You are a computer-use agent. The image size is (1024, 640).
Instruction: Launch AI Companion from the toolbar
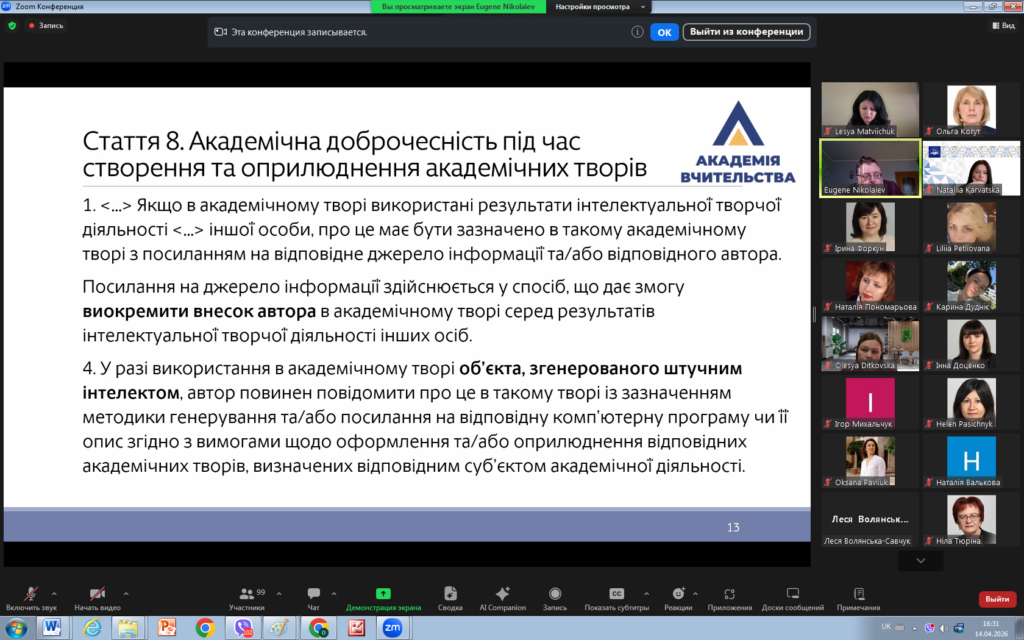(x=502, y=594)
